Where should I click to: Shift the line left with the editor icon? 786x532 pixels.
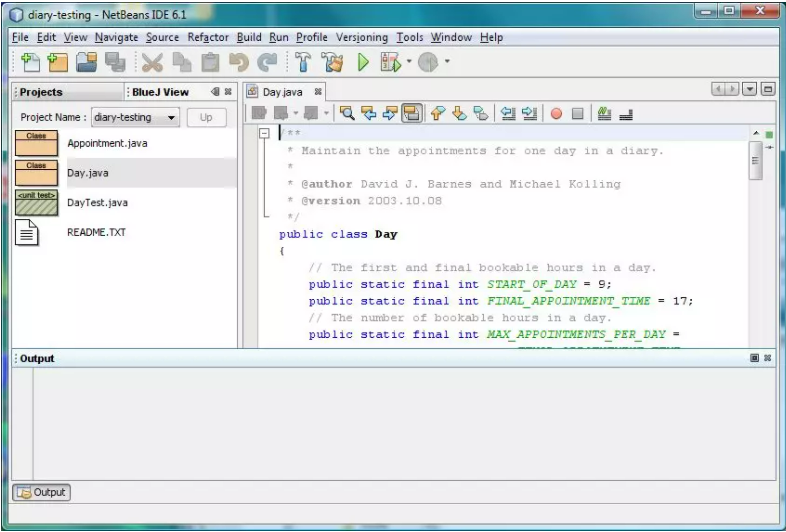tap(508, 113)
